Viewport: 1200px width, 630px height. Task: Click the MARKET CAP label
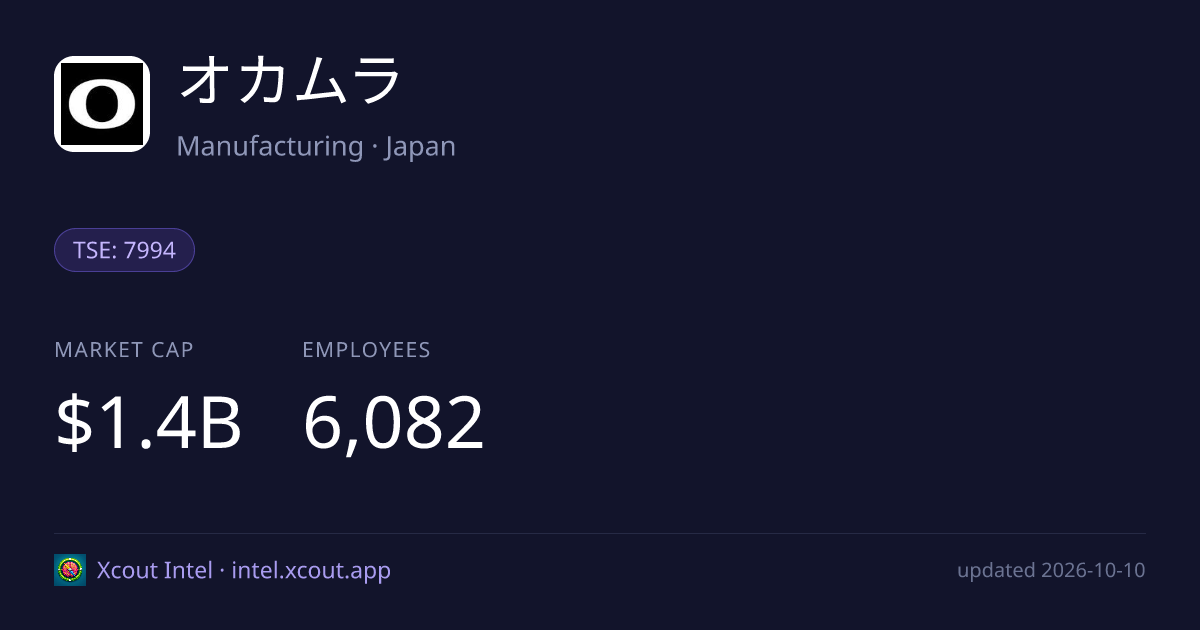coord(124,350)
